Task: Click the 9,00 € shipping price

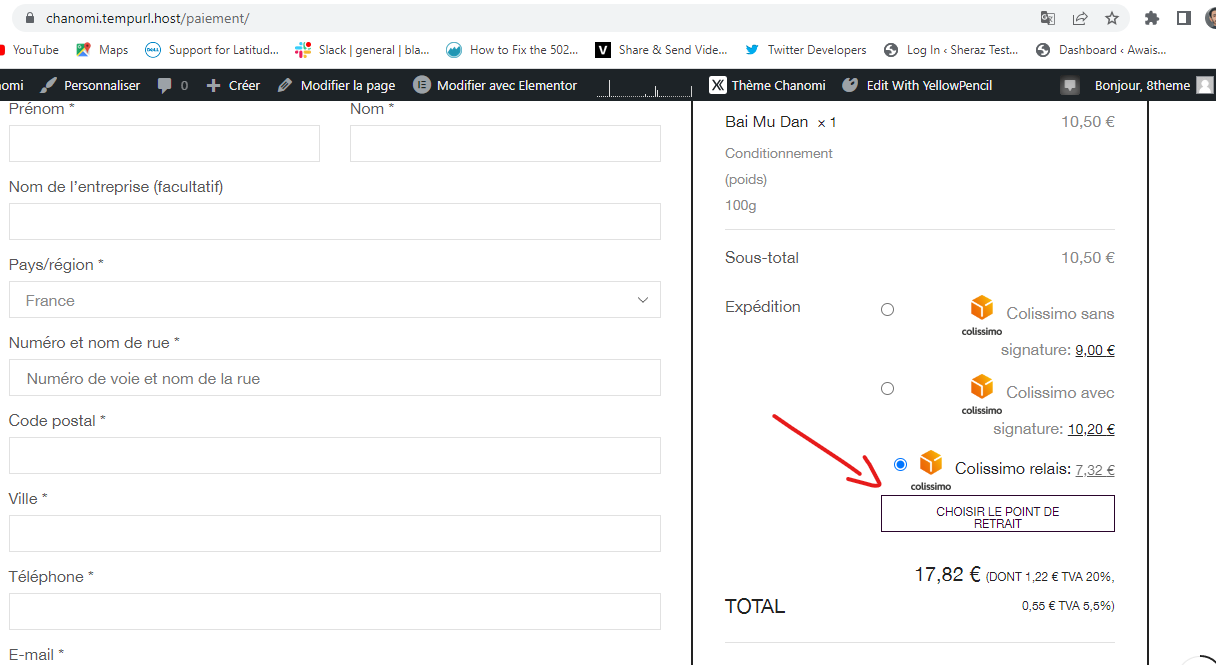Action: [1095, 350]
